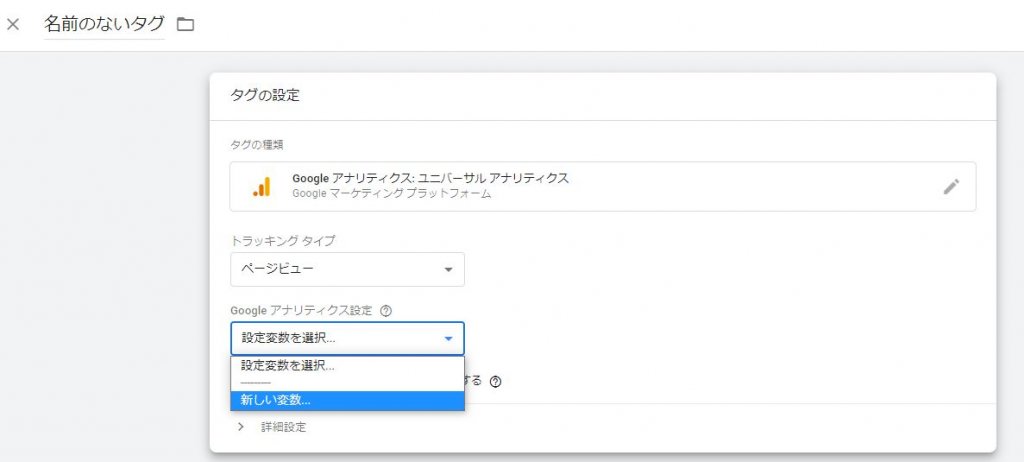Open the トラッキング タイプ dropdown ページビュー
This screenshot has width=1024, height=462.
coord(347,269)
